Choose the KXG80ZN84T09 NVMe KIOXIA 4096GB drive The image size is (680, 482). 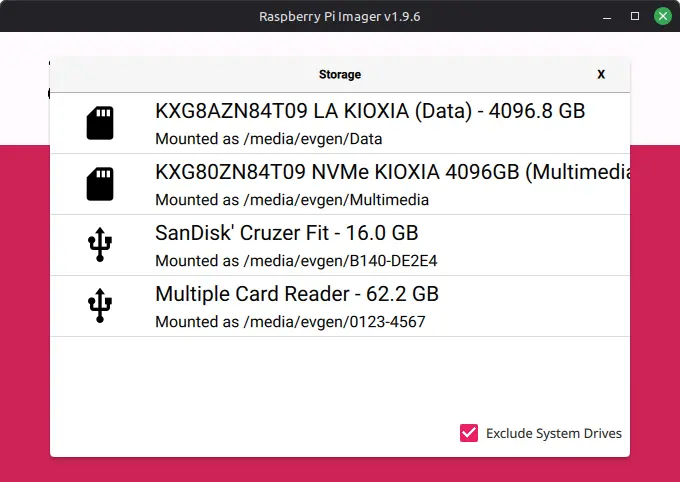pyautogui.click(x=390, y=172)
